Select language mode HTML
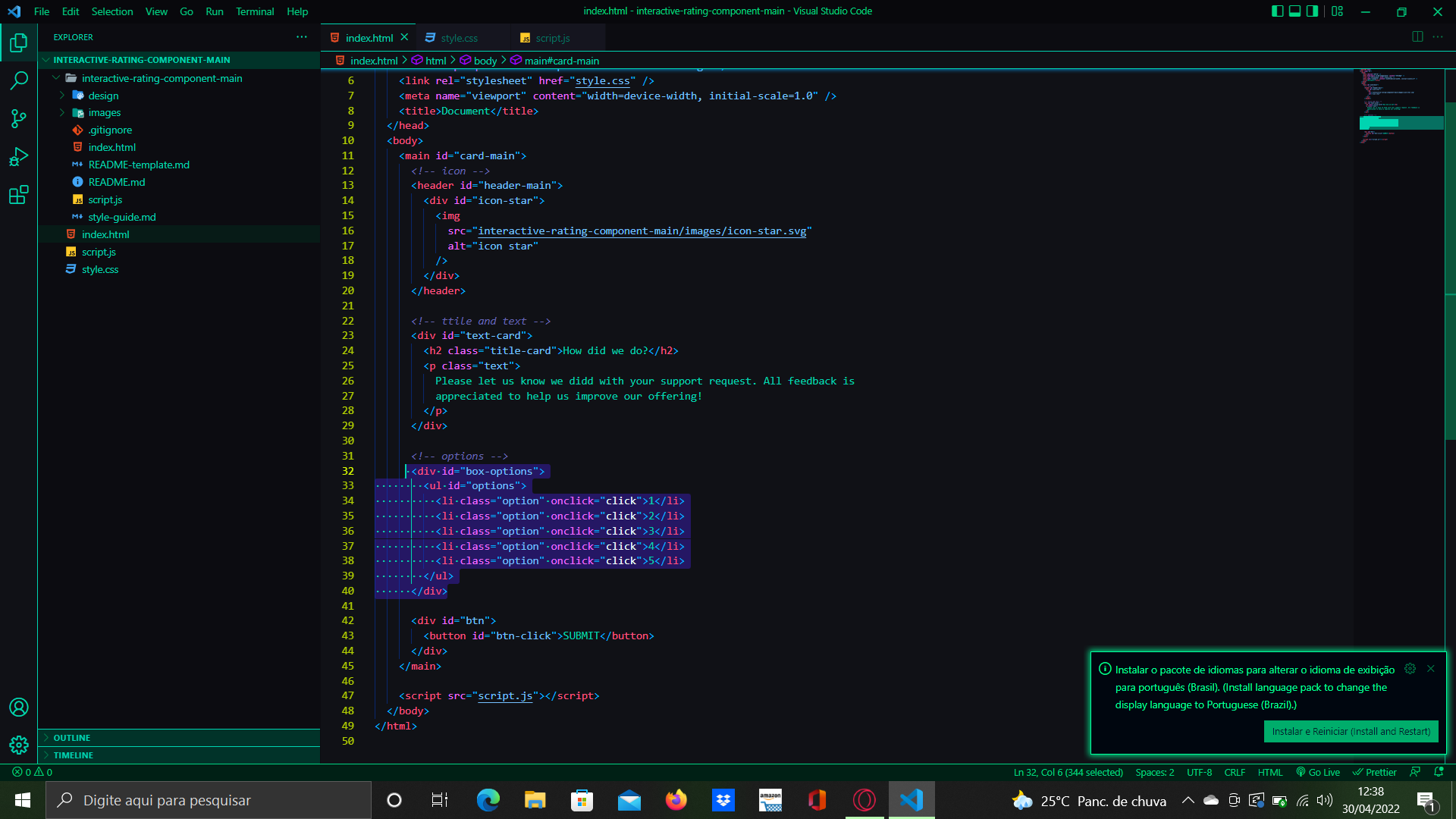1456x819 pixels. [1270, 772]
